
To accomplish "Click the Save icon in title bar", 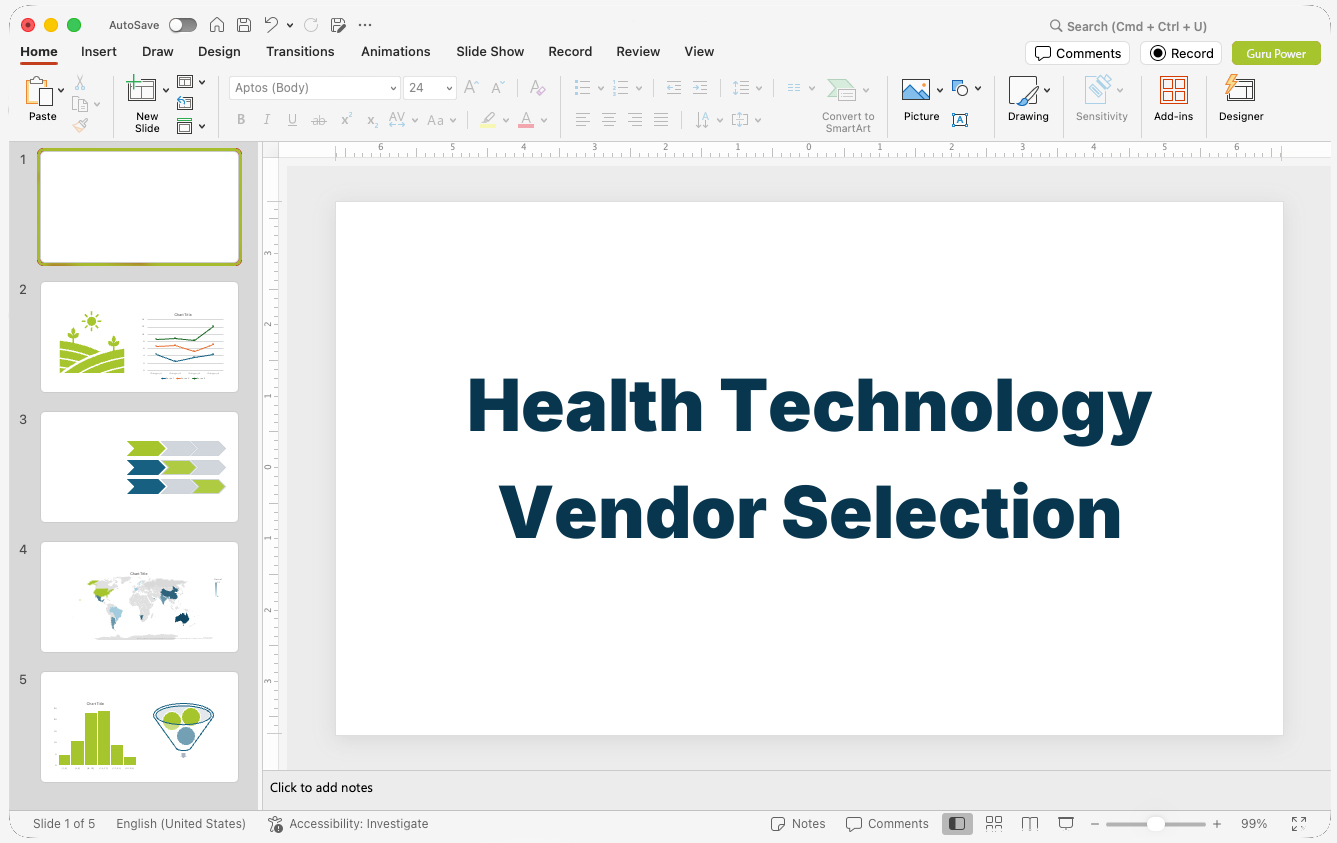I will click(244, 25).
